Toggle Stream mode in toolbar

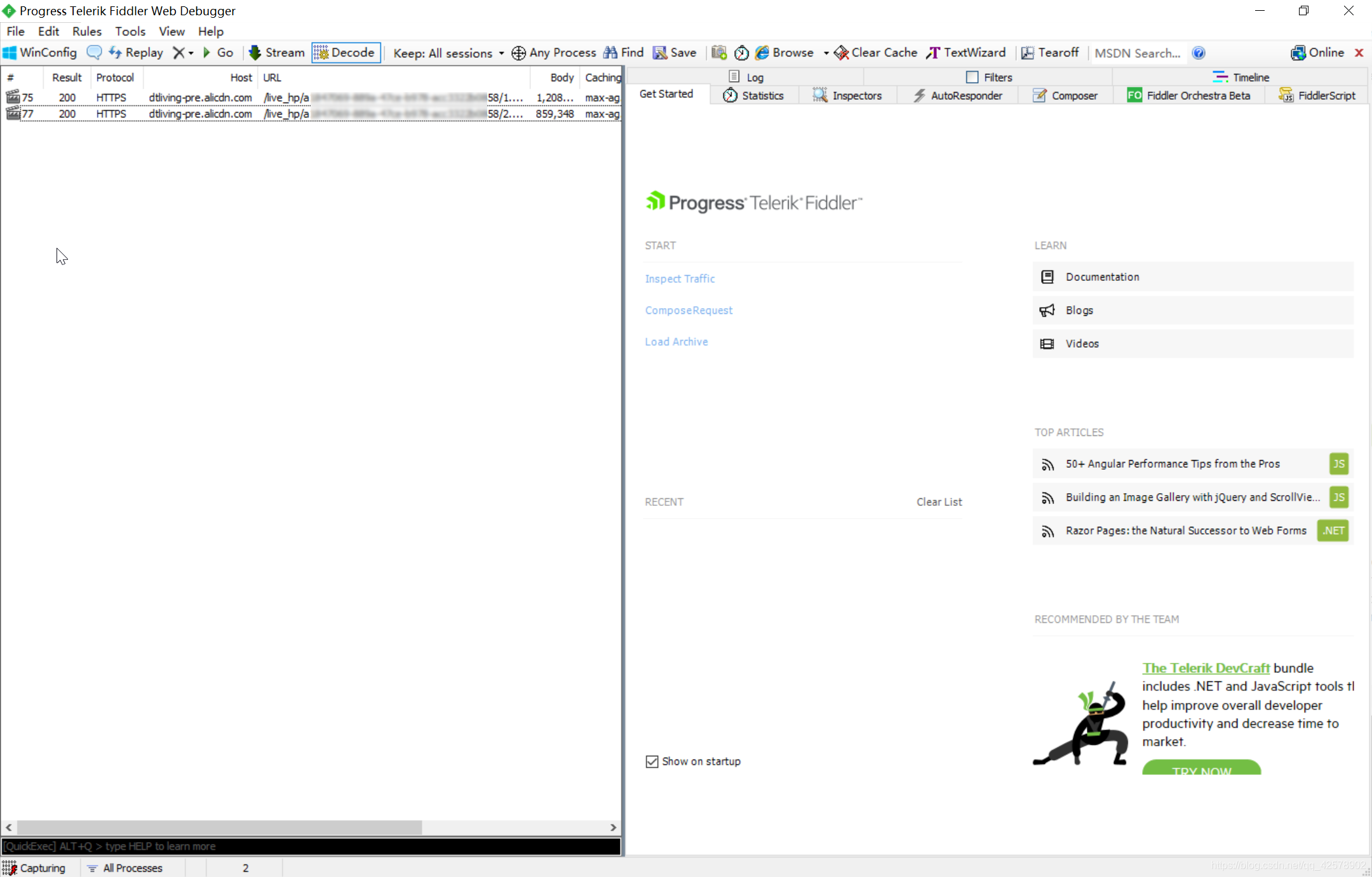(277, 53)
